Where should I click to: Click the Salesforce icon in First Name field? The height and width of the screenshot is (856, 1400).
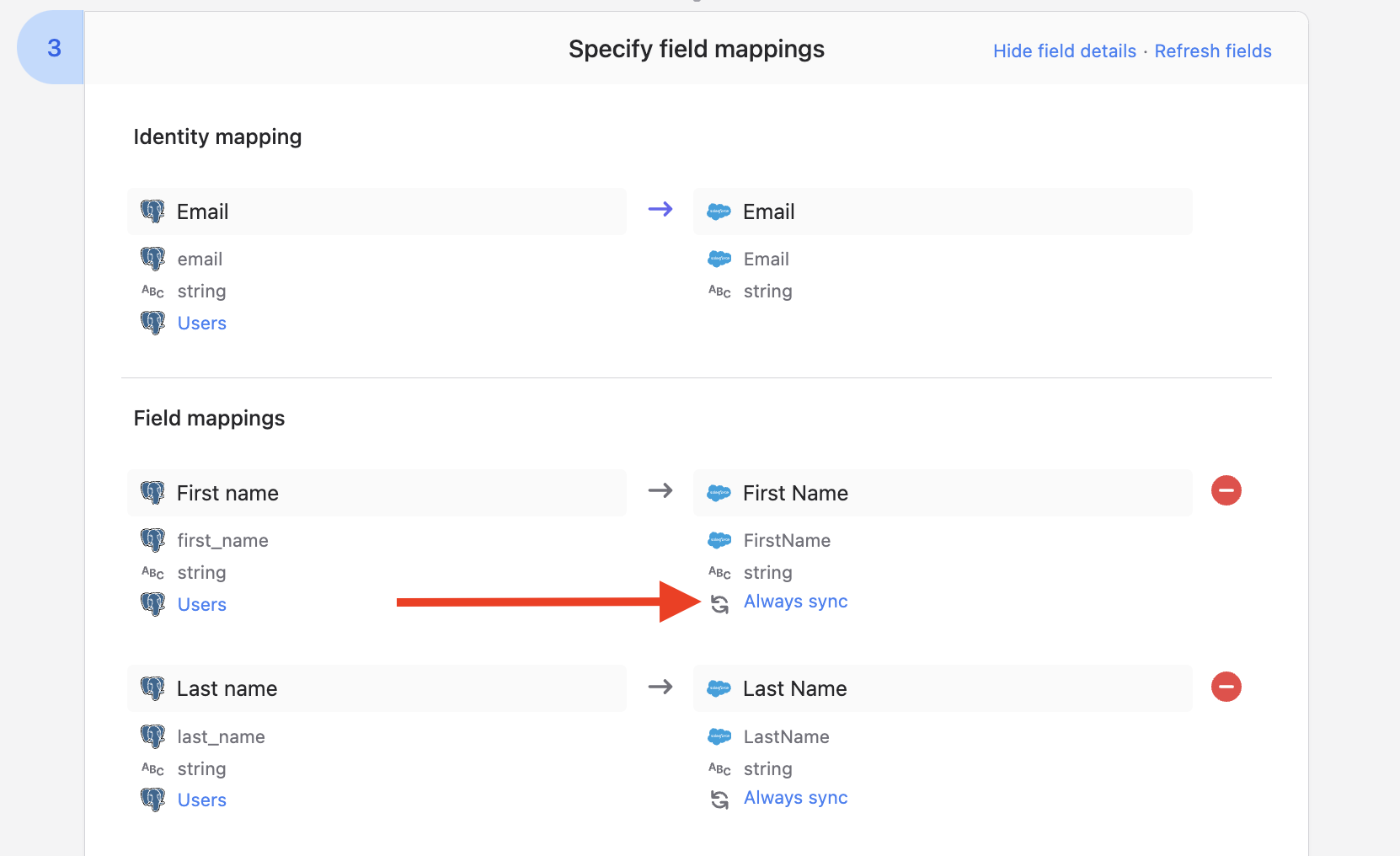coord(719,493)
